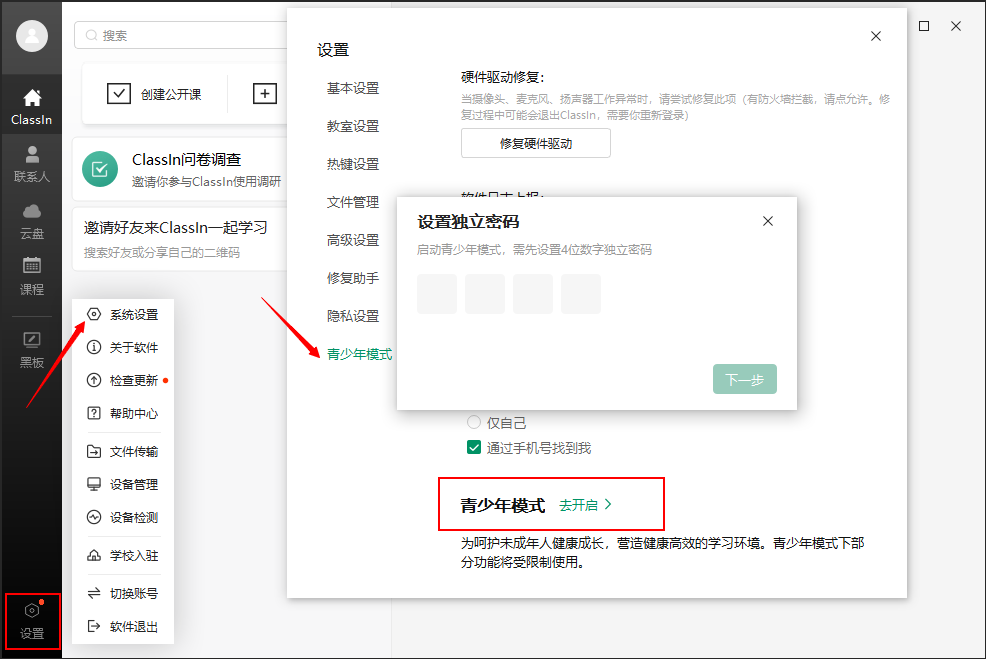Choose 软件退出 menu entry text
The width and height of the screenshot is (986, 659).
point(134,627)
